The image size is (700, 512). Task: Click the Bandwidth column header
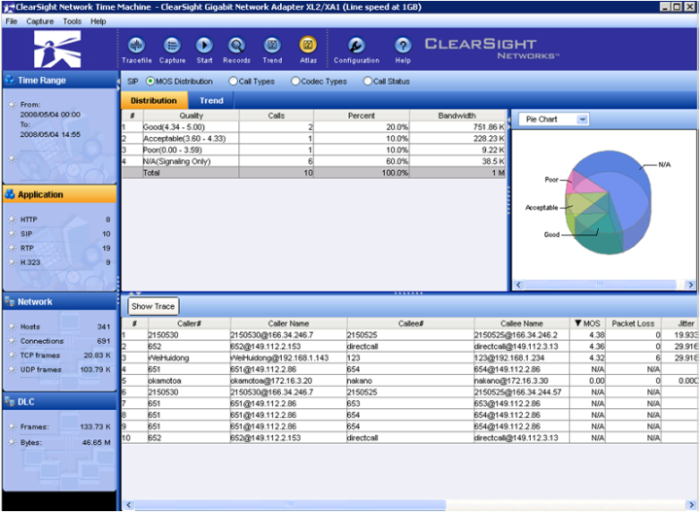click(457, 116)
